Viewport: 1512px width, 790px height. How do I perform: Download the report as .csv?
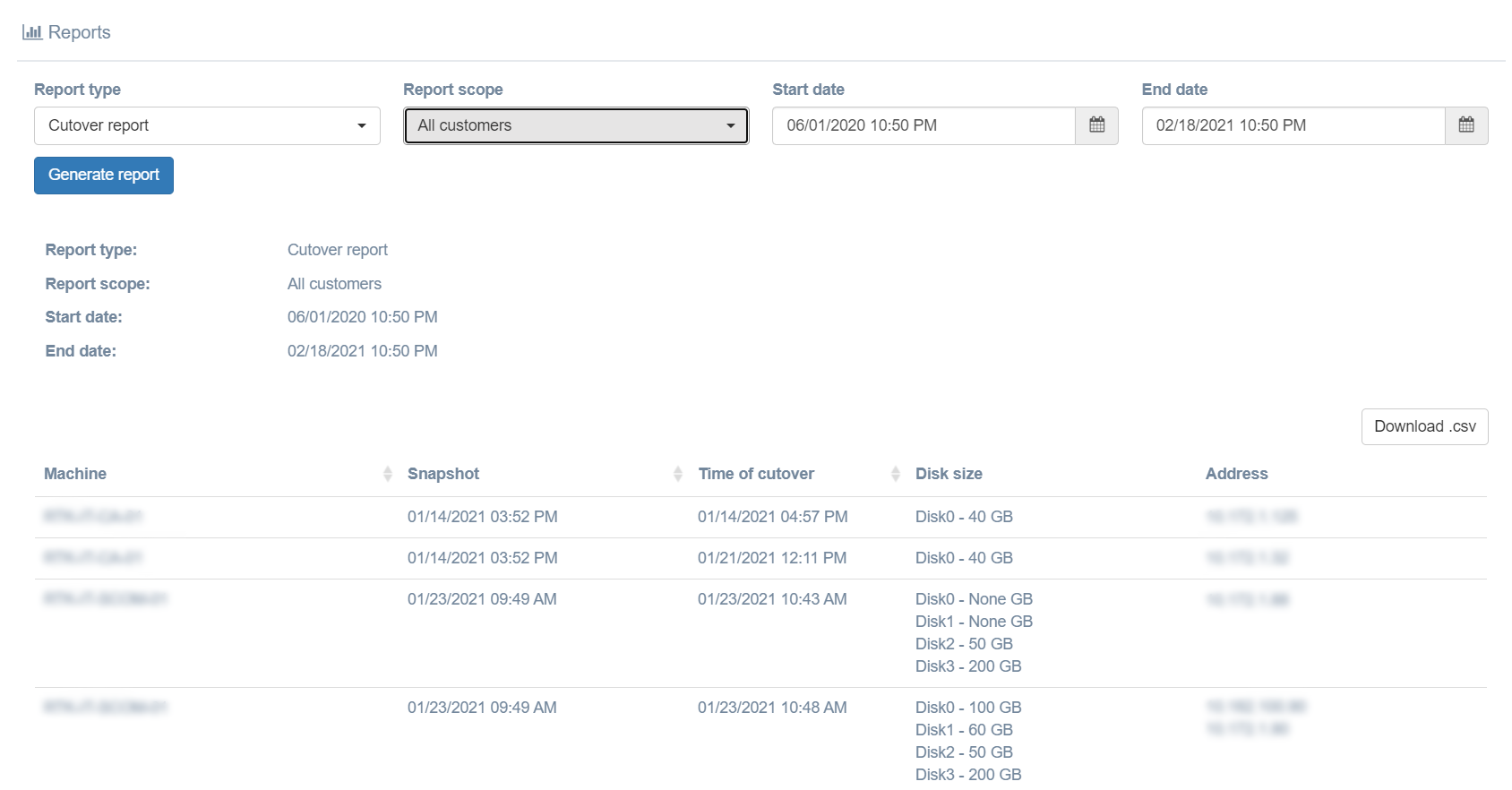coord(1424,426)
